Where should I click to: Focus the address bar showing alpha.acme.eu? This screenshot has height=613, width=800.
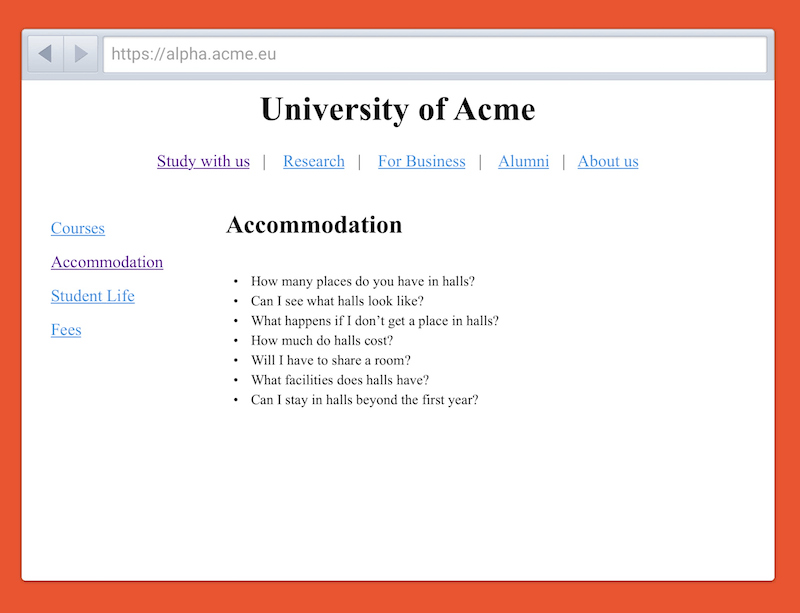tap(435, 54)
